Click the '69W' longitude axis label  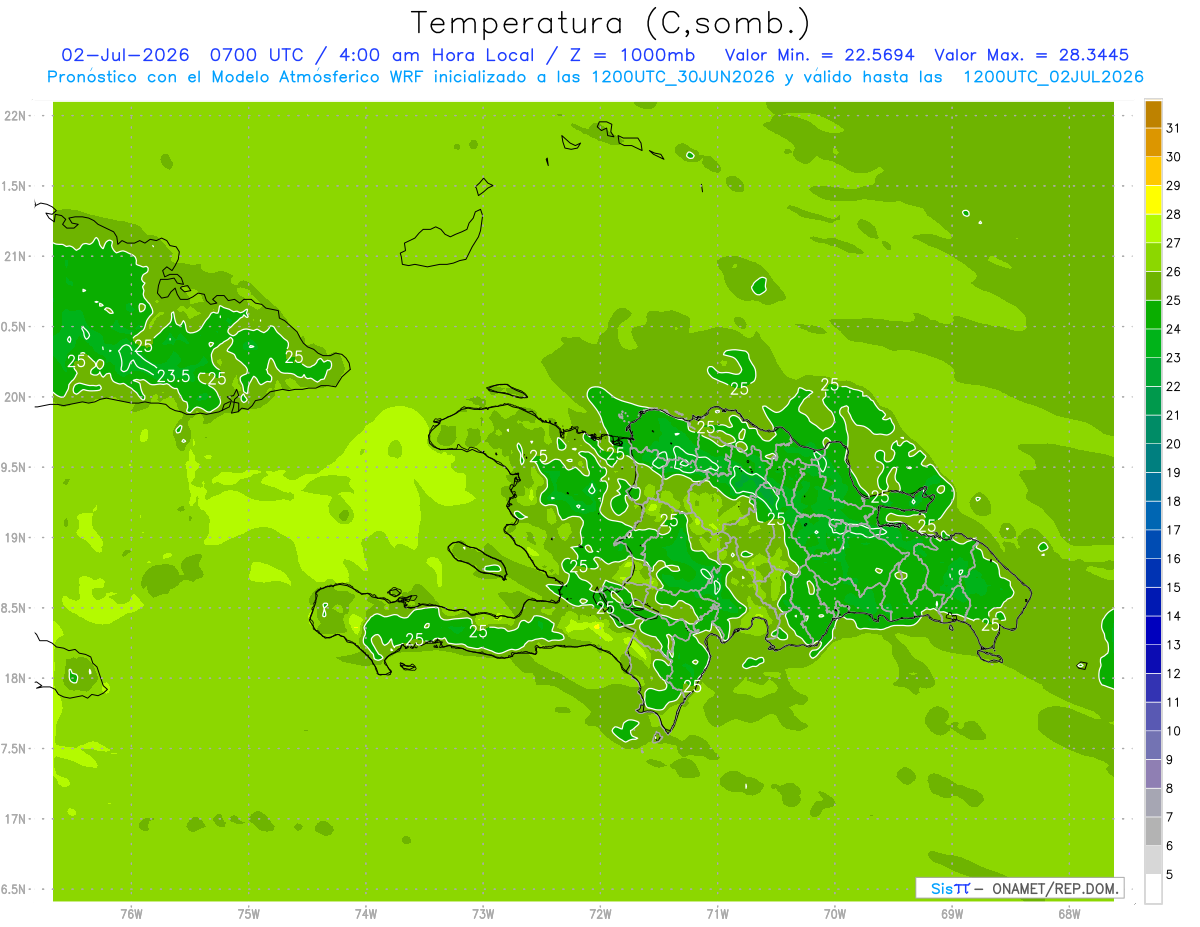[x=952, y=914]
